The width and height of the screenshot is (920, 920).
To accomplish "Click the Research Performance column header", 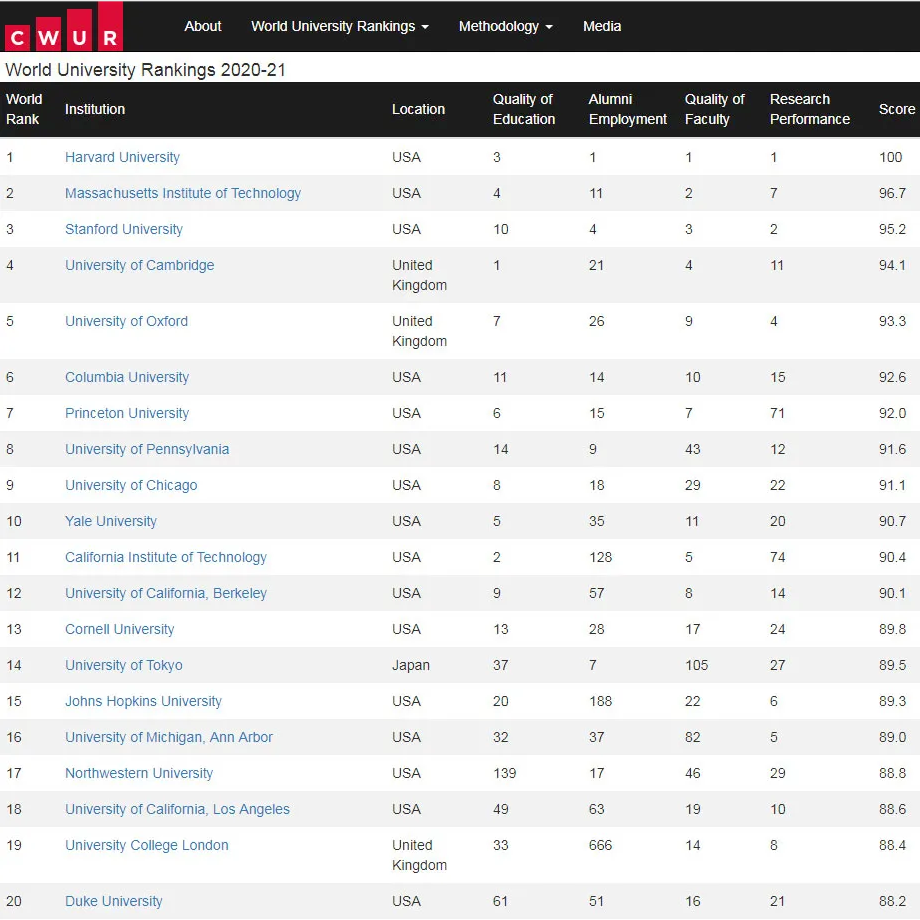I will coord(809,109).
